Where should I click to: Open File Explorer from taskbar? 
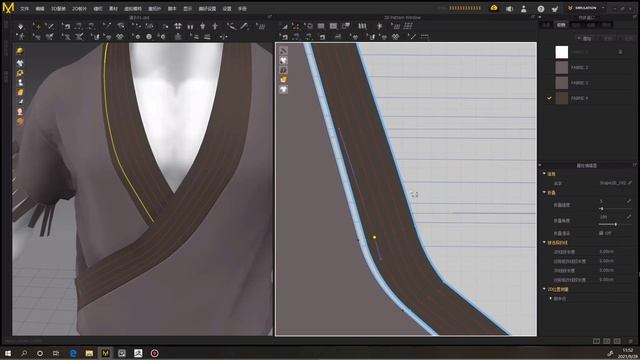pos(89,353)
